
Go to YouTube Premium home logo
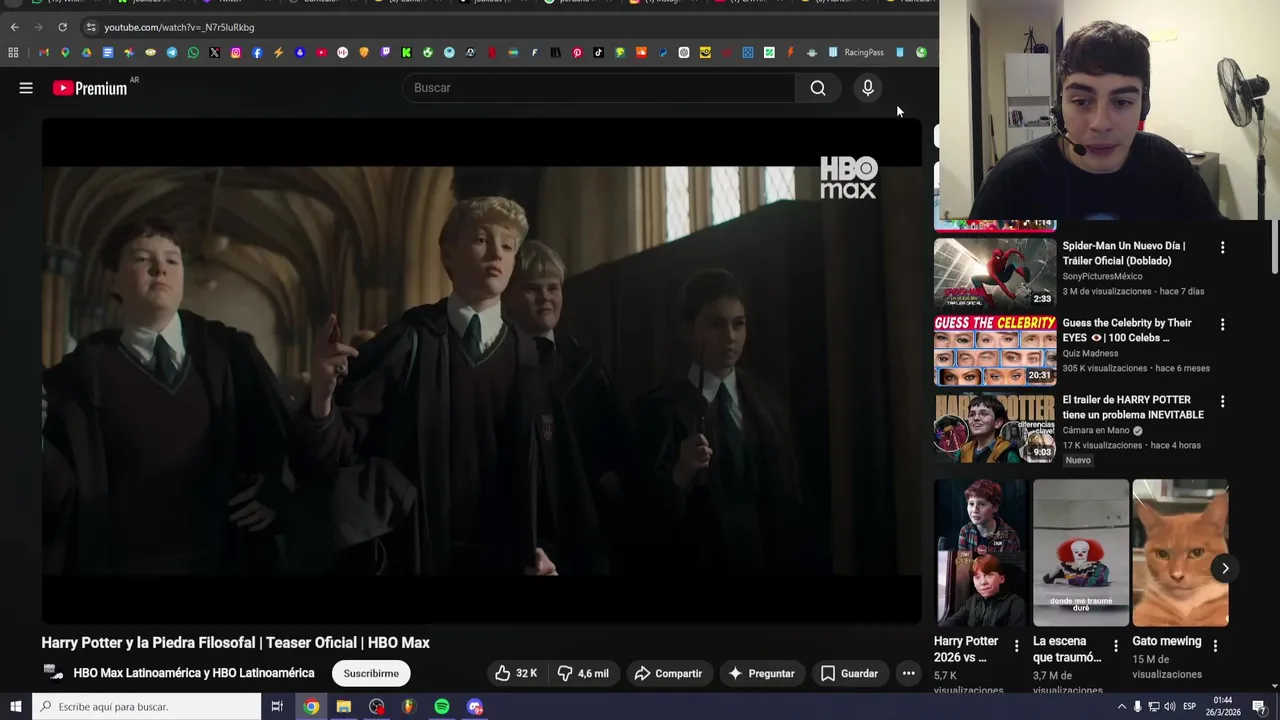pyautogui.click(x=91, y=88)
